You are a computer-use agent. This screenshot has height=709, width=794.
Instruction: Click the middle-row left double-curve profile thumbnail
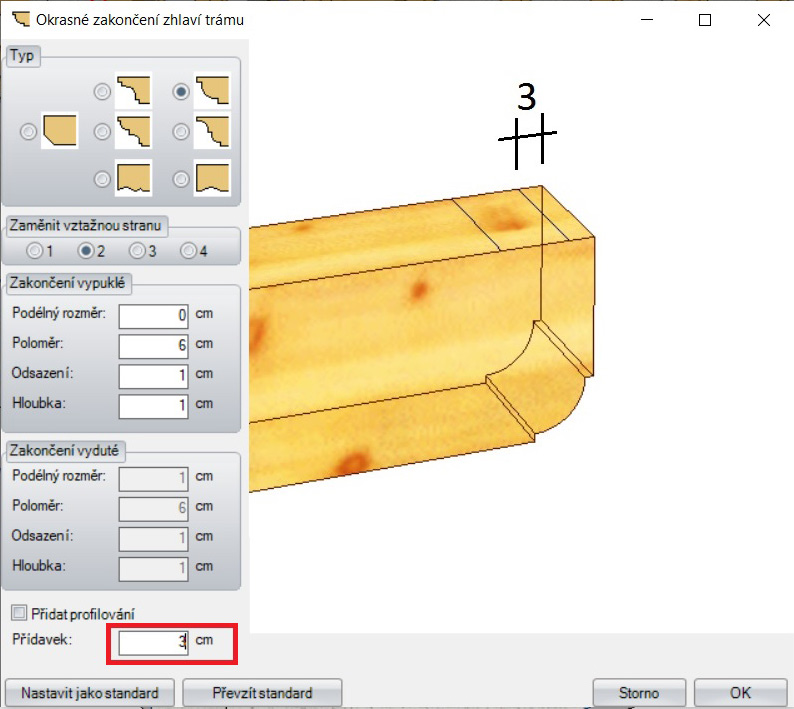click(x=134, y=131)
